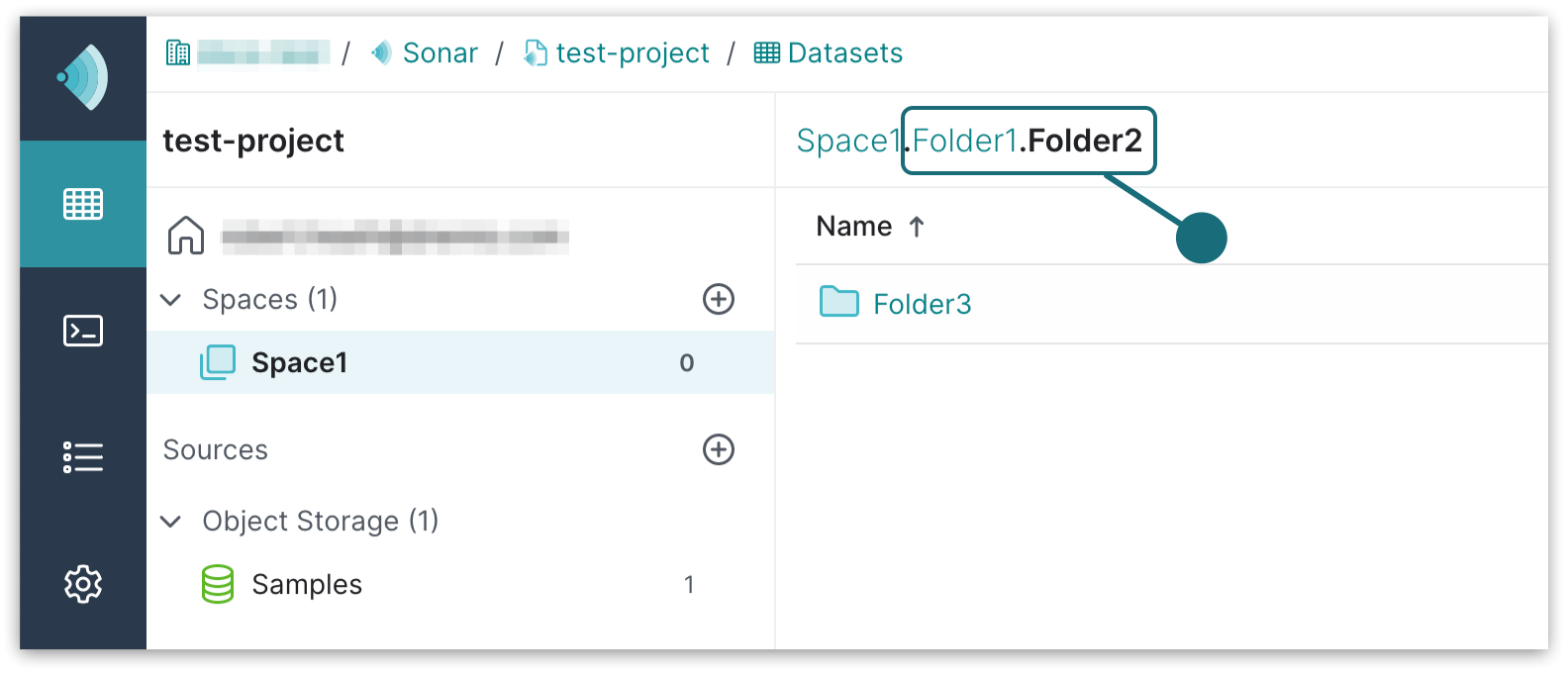The image size is (1568, 675).
Task: Navigate to Folder1 in the path
Action: (964, 141)
